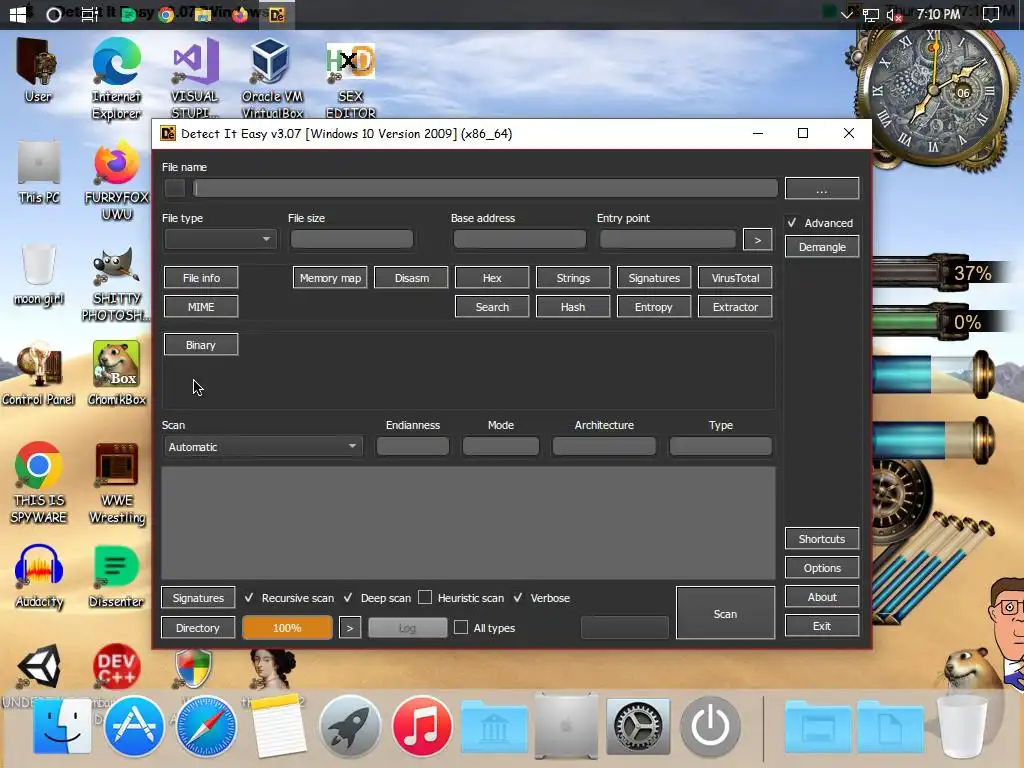Image resolution: width=1024 pixels, height=768 pixels.
Task: Start the large Scan button
Action: coord(726,613)
